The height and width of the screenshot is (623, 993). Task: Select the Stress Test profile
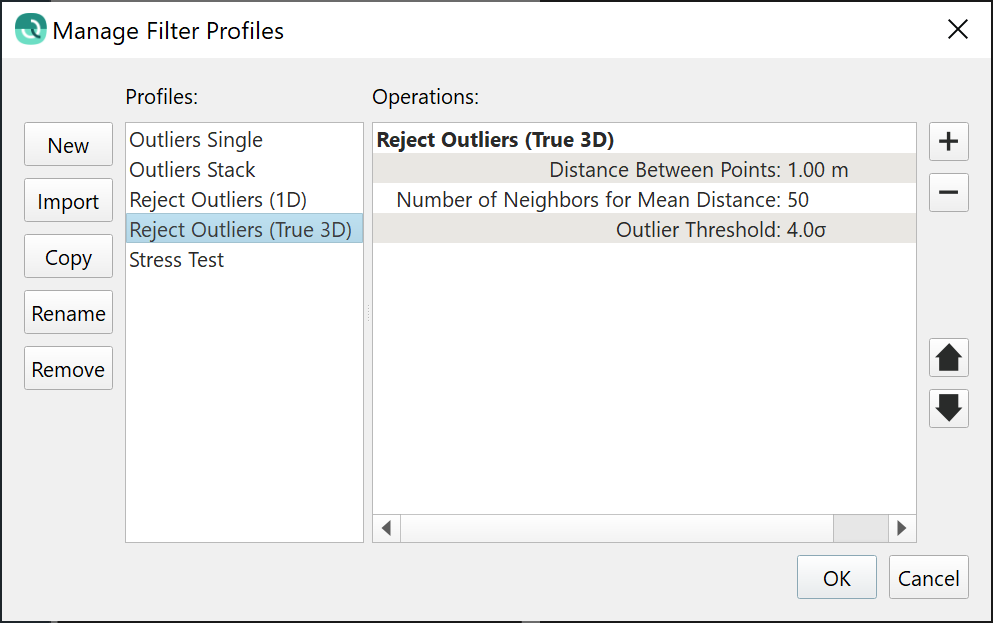[177, 260]
